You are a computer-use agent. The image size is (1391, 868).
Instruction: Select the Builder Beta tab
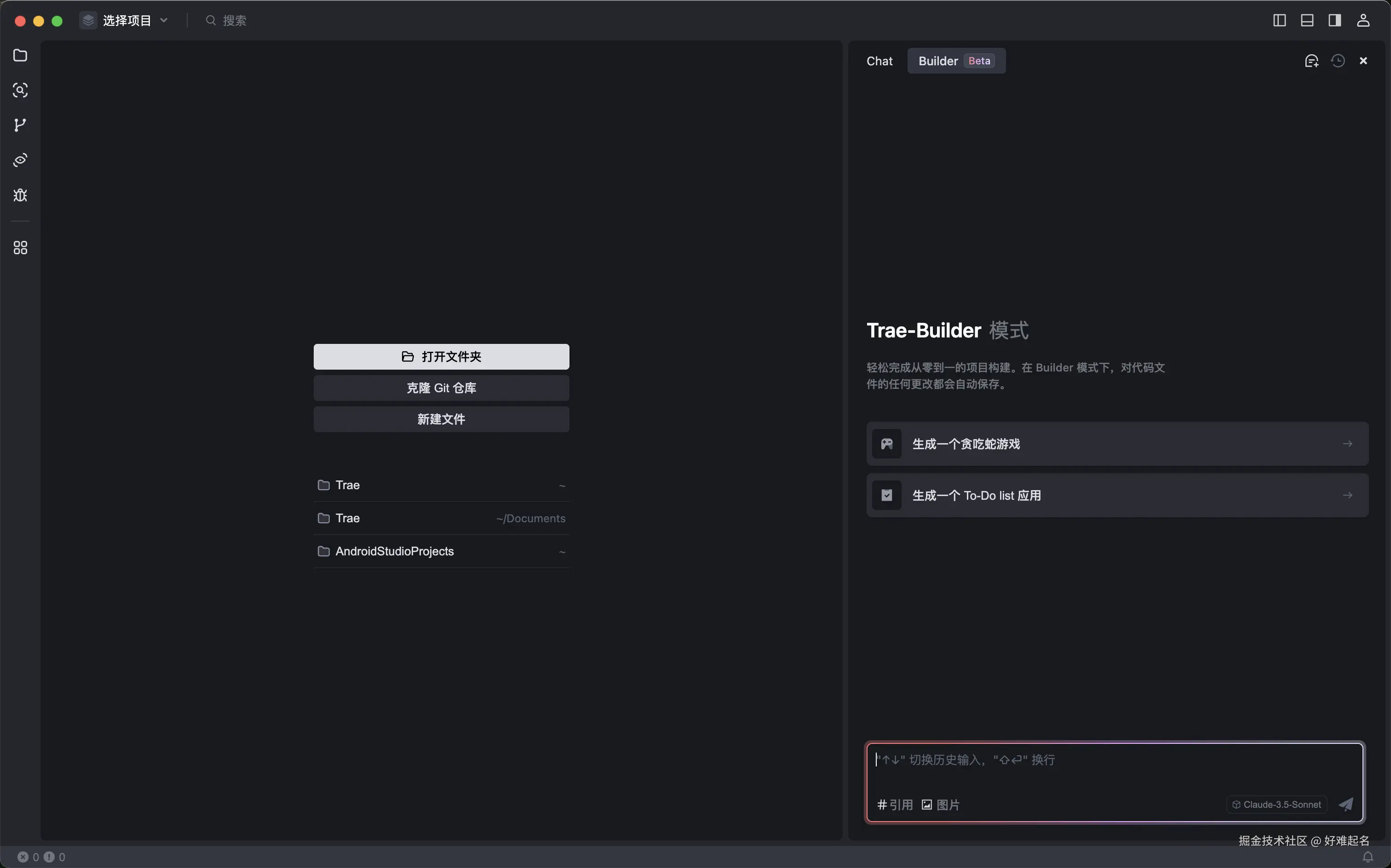pyautogui.click(x=956, y=61)
